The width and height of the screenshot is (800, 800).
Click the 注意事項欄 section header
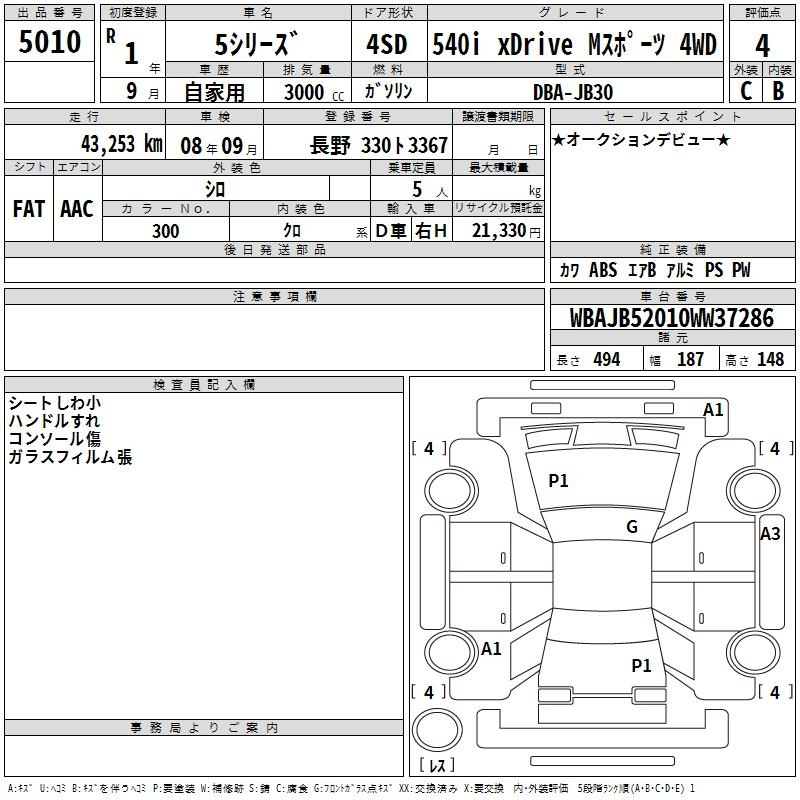[274, 296]
